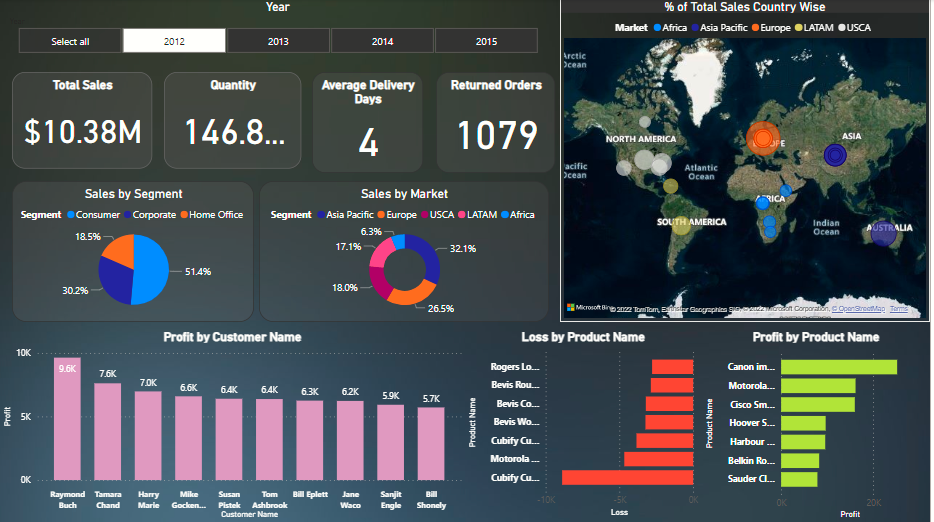Select the 2013 year slicer
This screenshot has height=522, width=934.
(x=278, y=41)
